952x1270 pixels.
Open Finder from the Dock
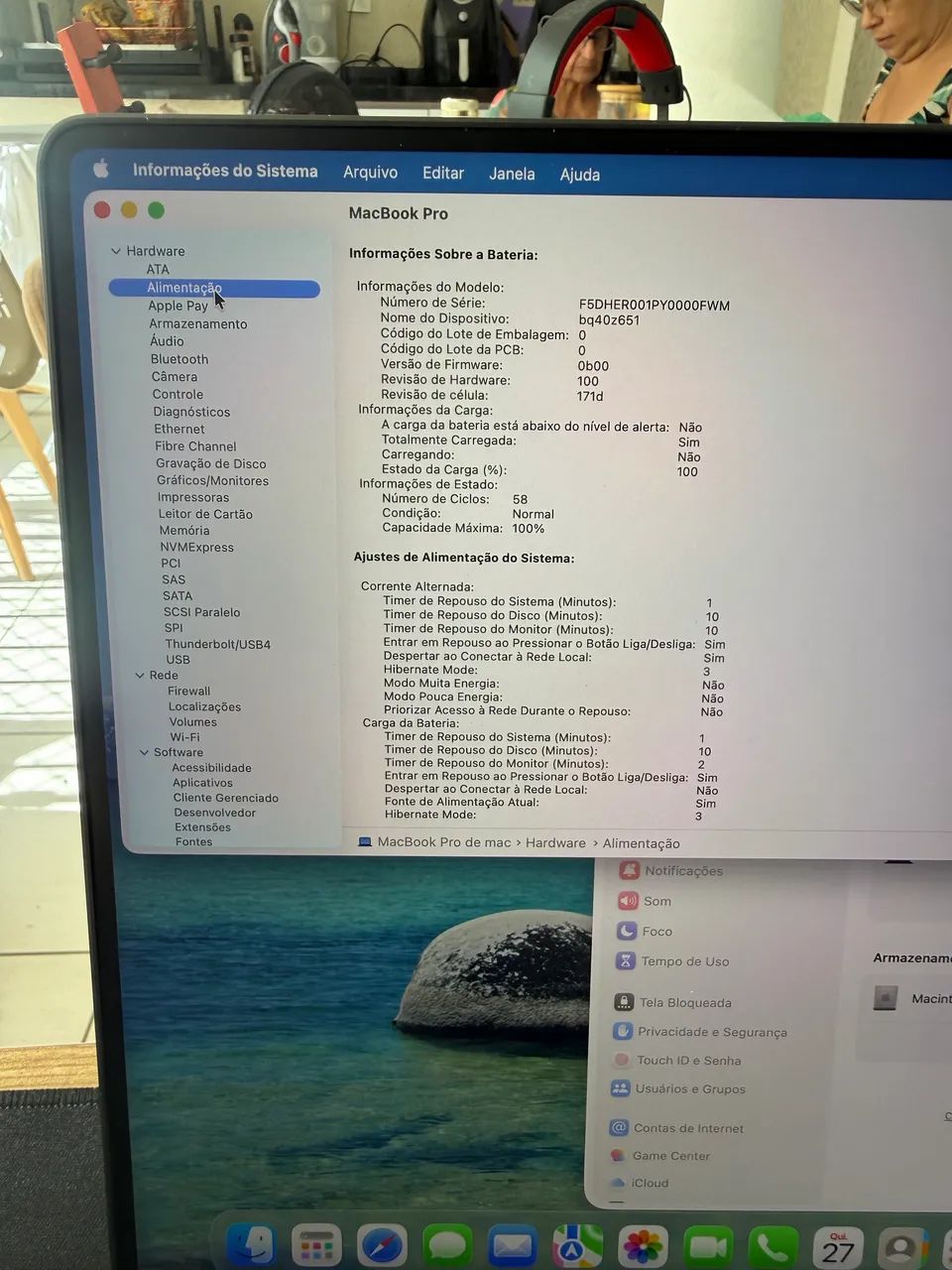(252, 1245)
